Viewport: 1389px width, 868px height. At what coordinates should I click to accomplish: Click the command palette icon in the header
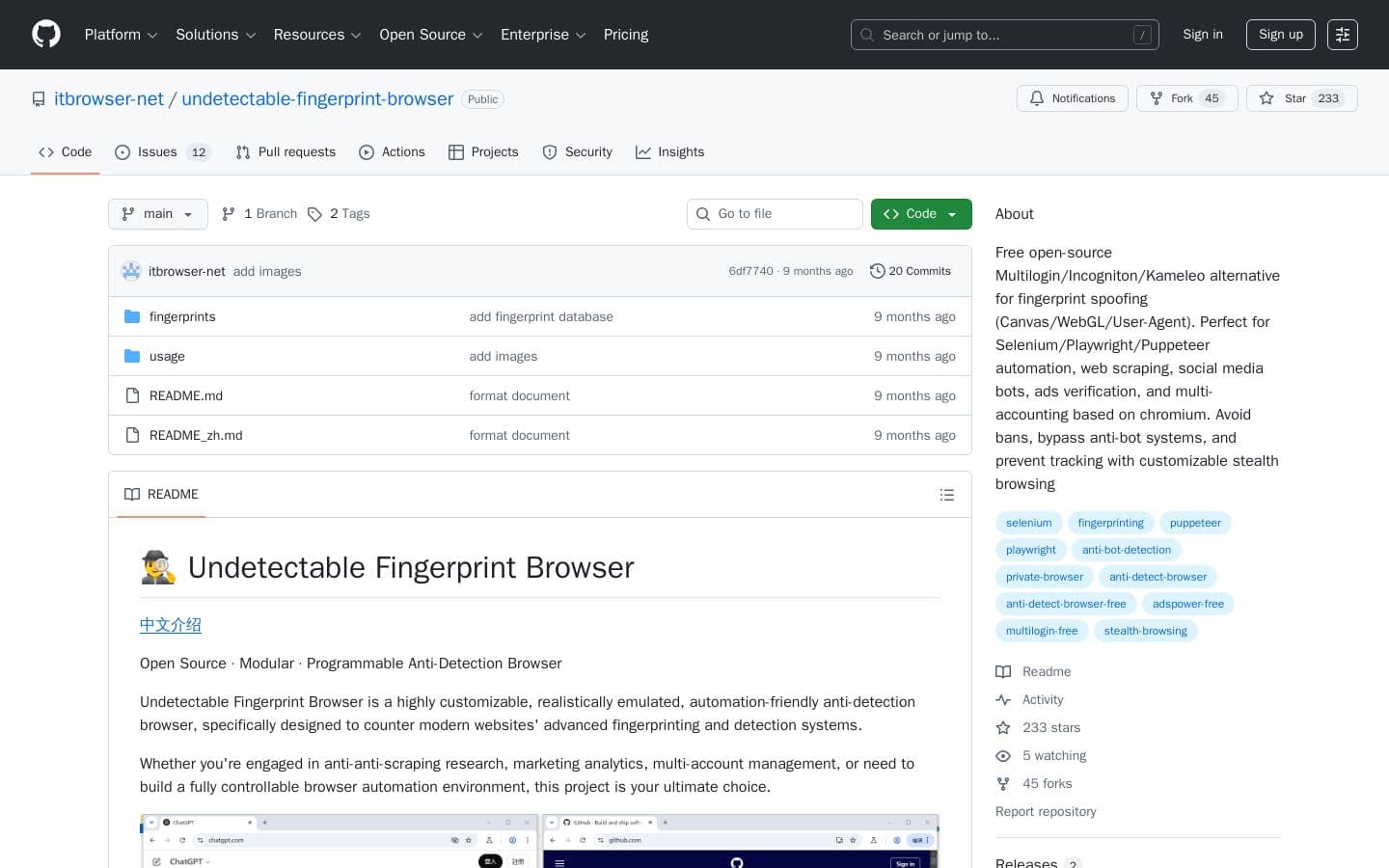(1343, 35)
